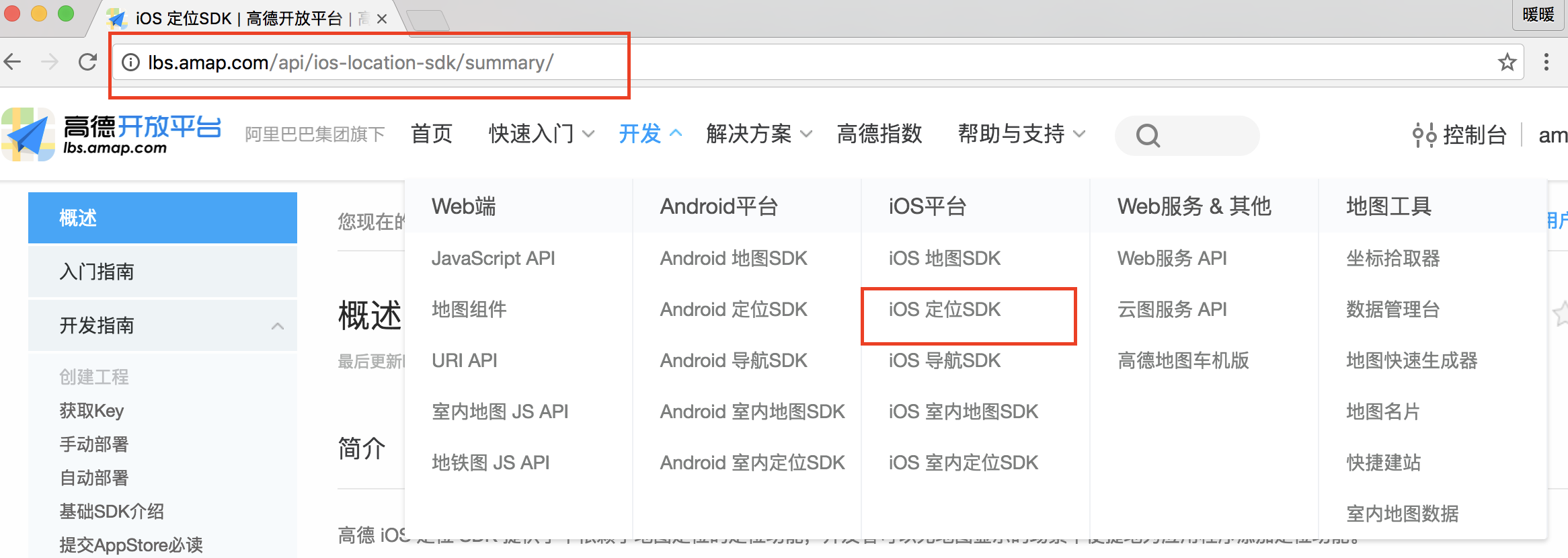The height and width of the screenshot is (558, 1568).
Task: Open Android 室内定位SDK menu entry
Action: point(752,463)
